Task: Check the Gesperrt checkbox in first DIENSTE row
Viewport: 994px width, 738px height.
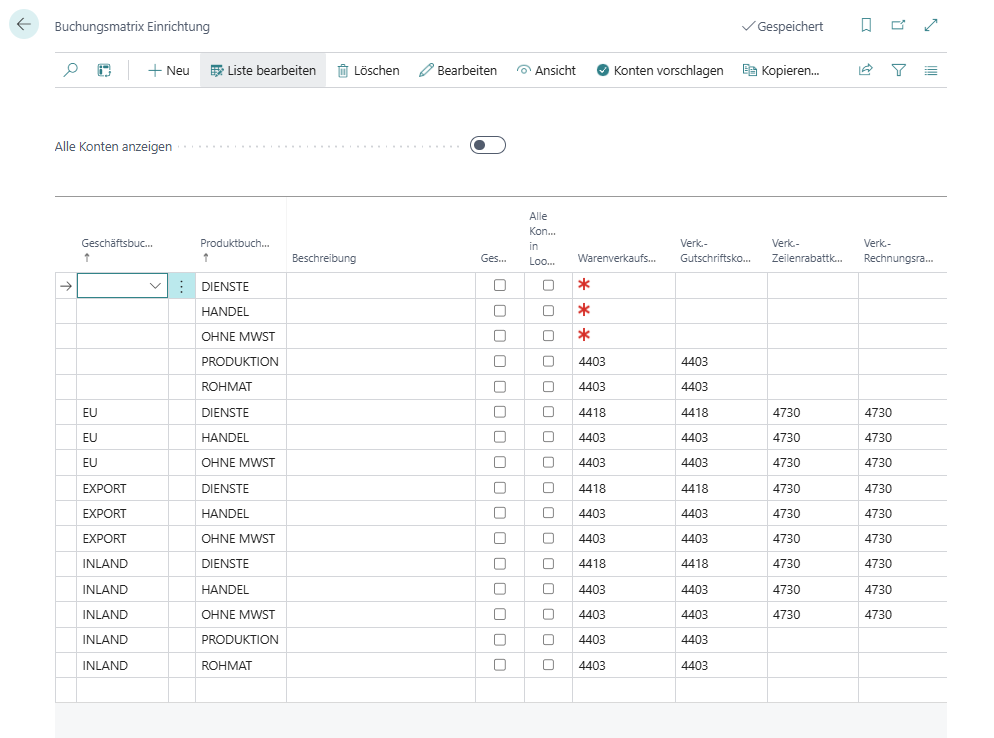Action: 500,286
